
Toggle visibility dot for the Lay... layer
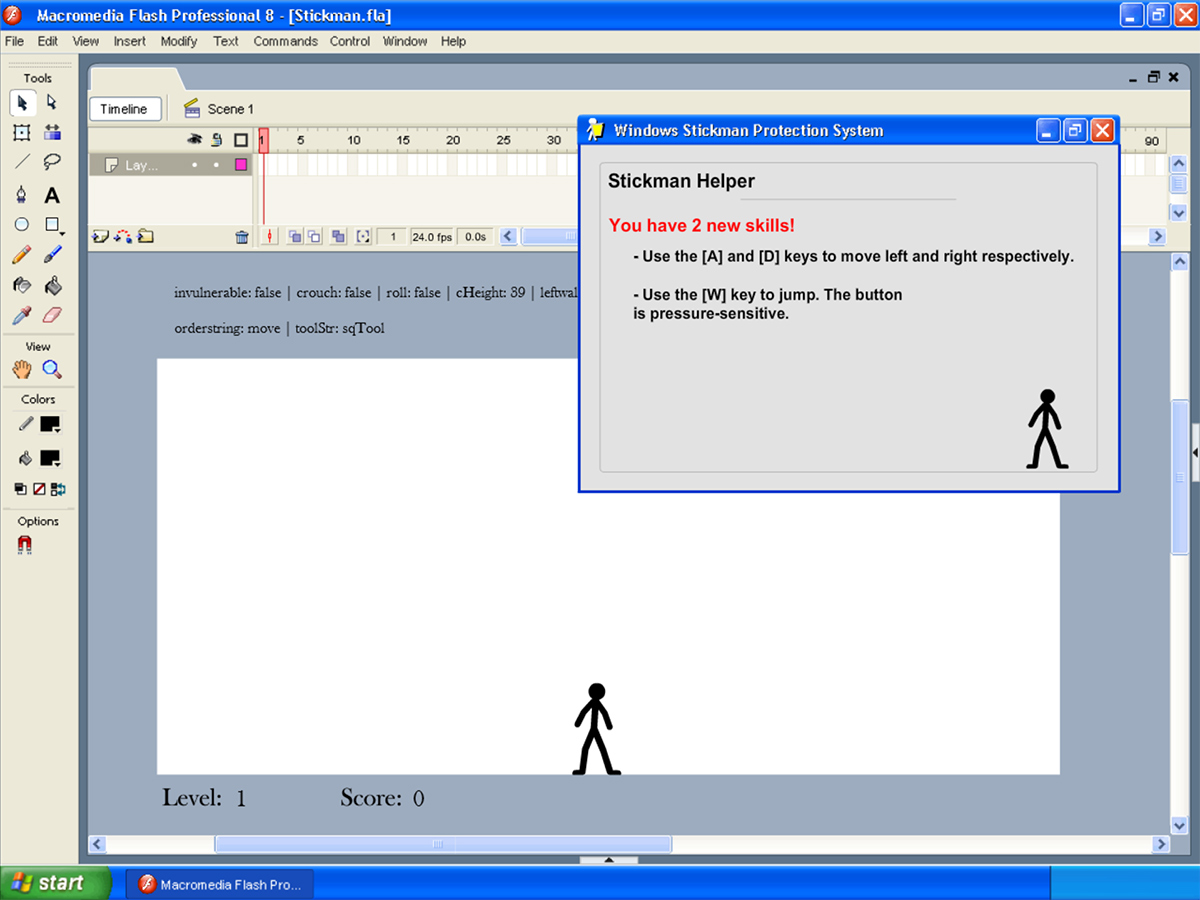[x=195, y=165]
